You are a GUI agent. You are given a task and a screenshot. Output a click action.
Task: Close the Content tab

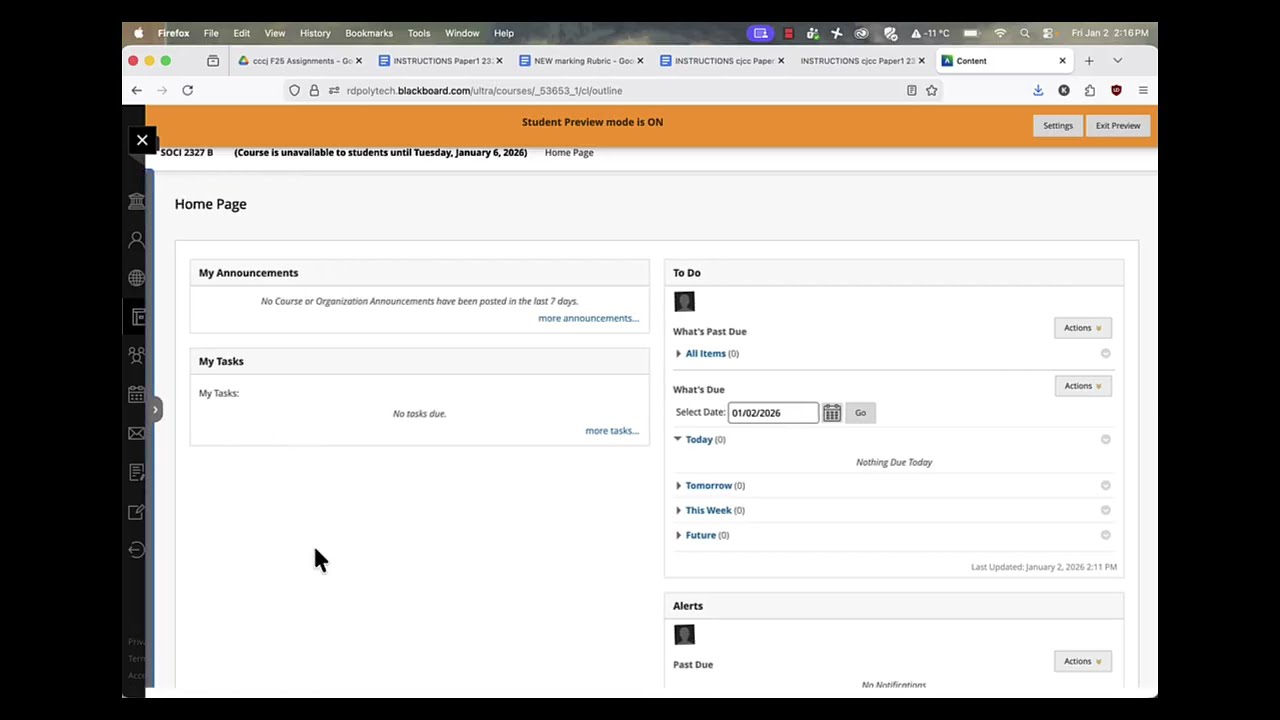click(x=1062, y=61)
